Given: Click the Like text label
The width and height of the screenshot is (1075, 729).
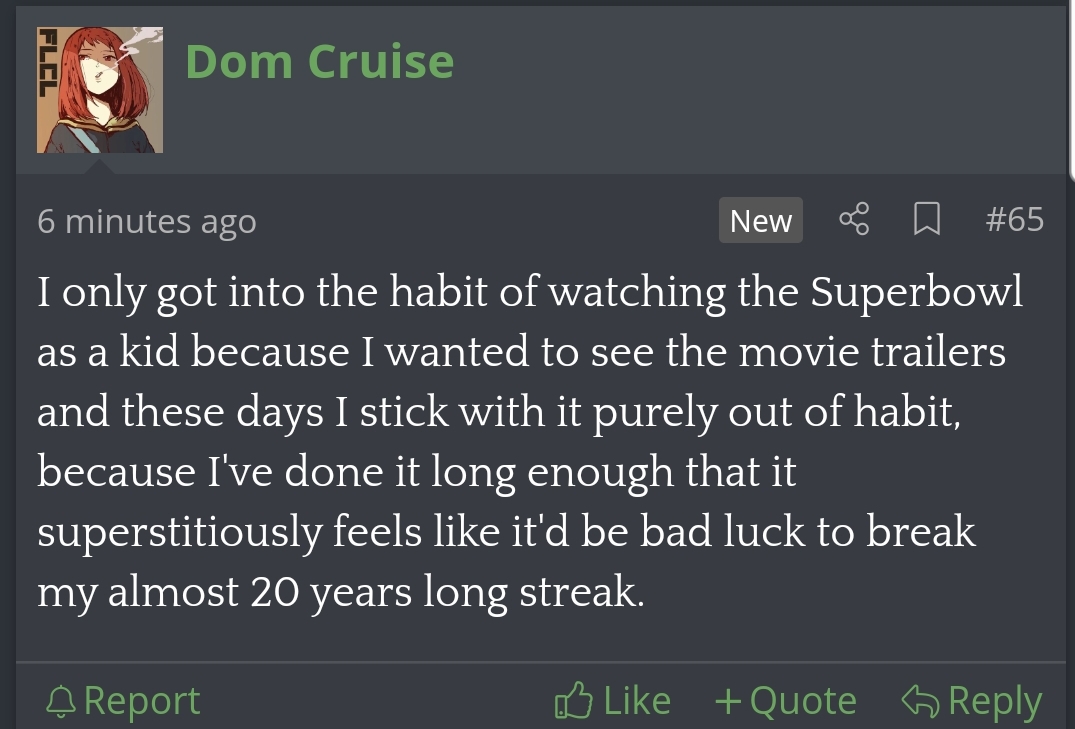Looking at the screenshot, I should (637, 701).
